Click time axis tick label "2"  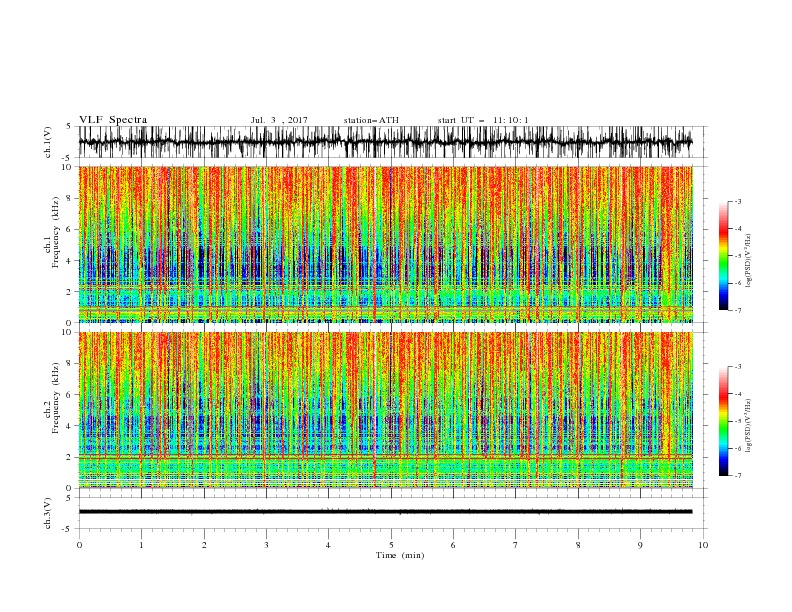coord(204,545)
